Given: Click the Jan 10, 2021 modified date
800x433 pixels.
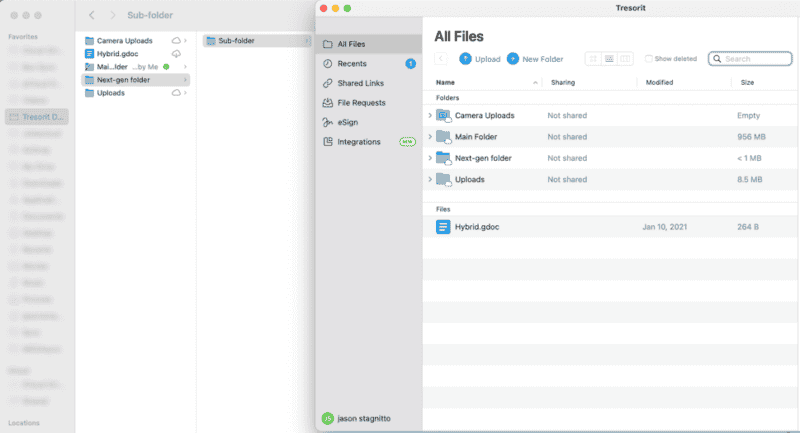Looking at the screenshot, I should click(x=664, y=227).
